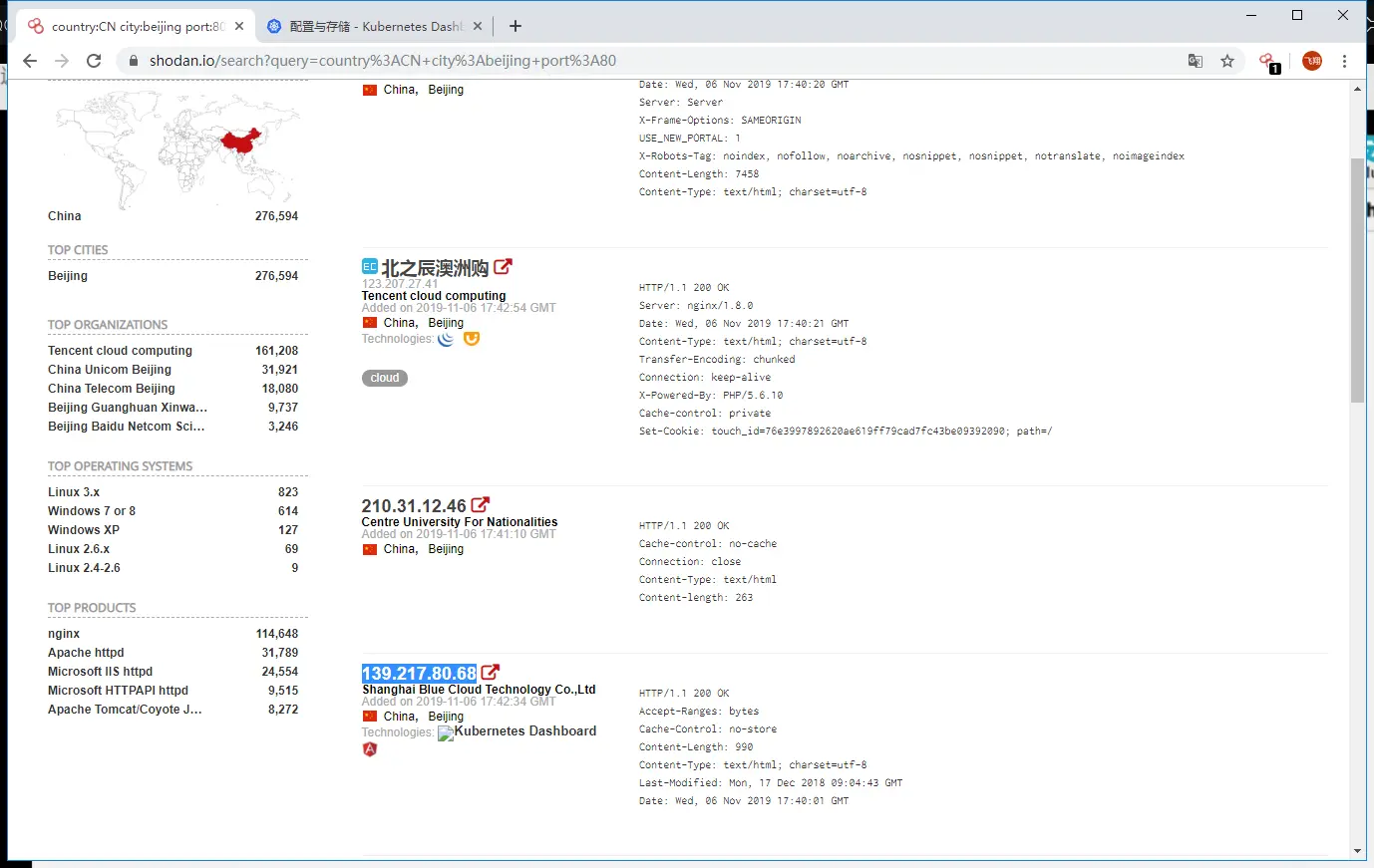Switch to the Kubernetes Dashboard tab
Viewport: 1374px width, 868px height.
pos(374,26)
